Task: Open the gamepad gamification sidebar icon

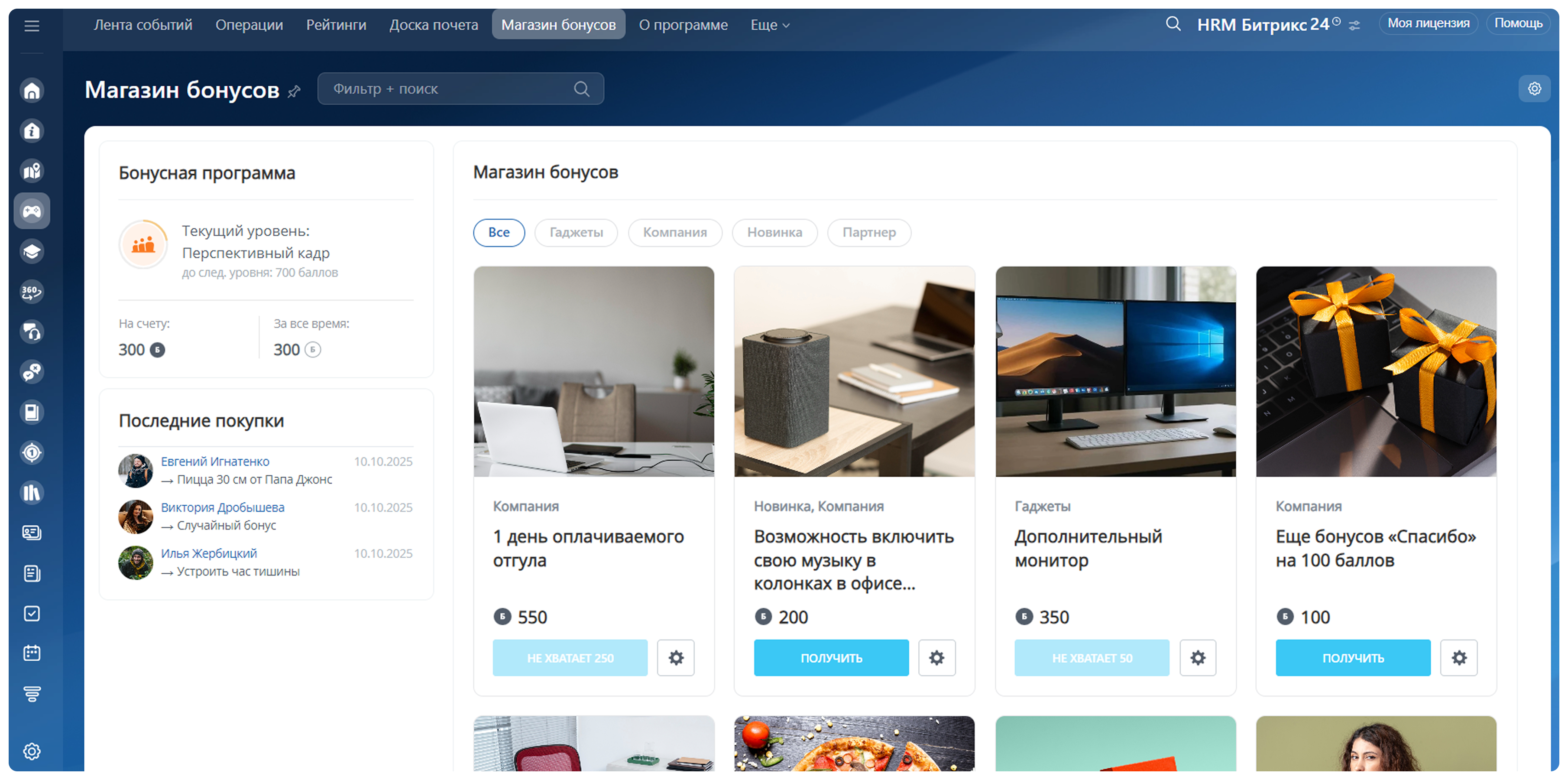Action: point(32,211)
